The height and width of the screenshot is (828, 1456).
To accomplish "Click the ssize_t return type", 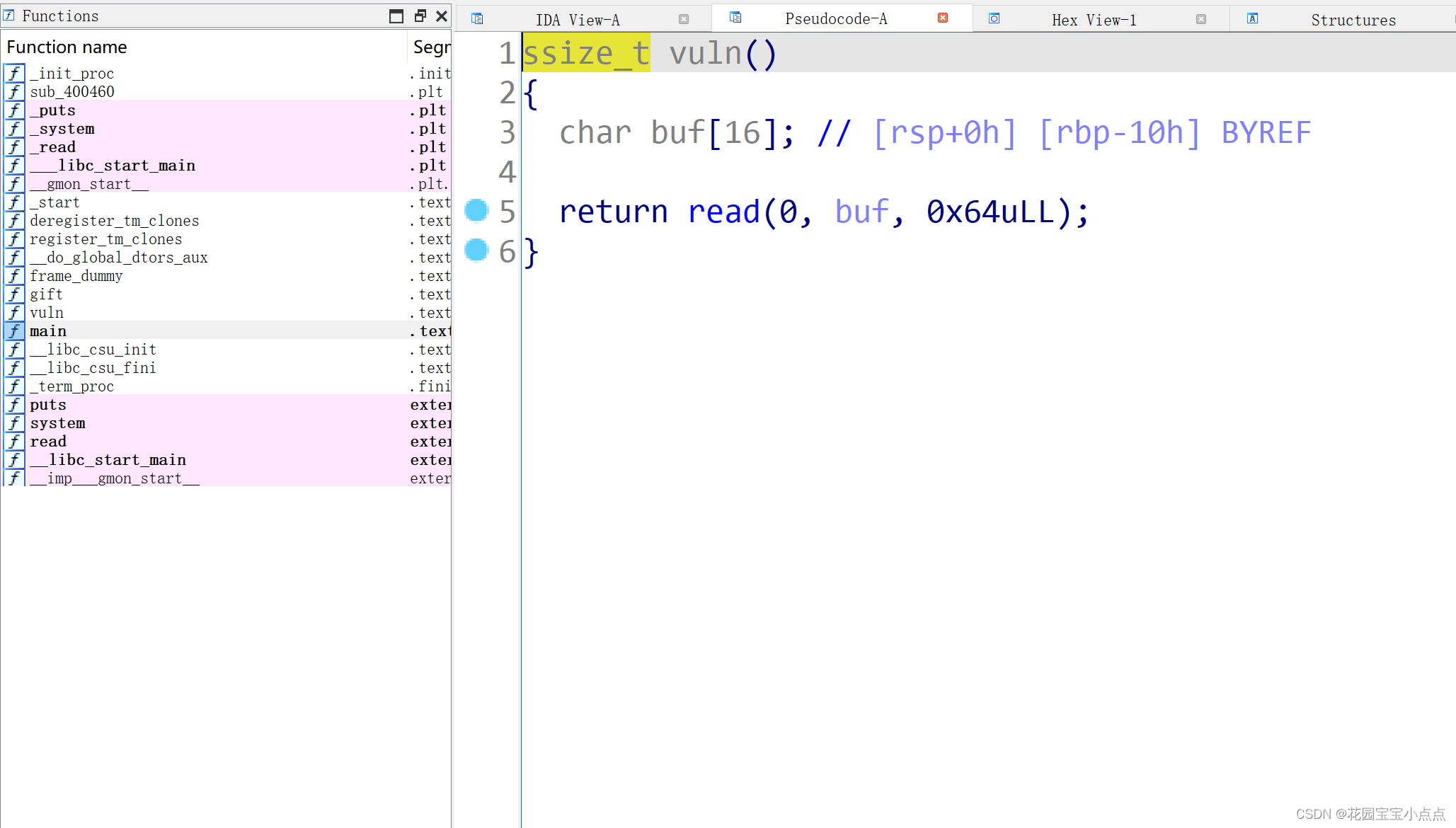I will click(586, 53).
